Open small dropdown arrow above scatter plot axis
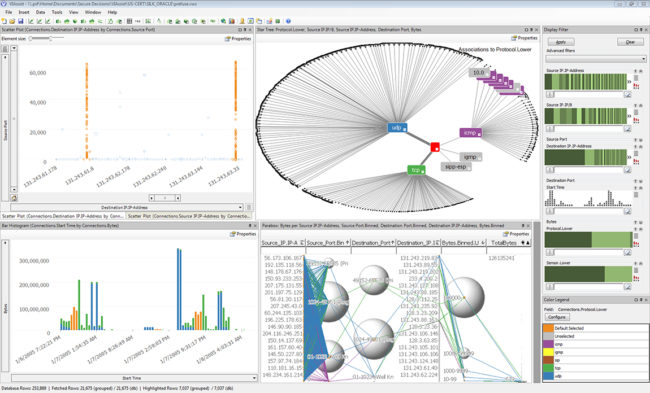This screenshot has height=393, width=650. pyautogui.click(x=14, y=49)
